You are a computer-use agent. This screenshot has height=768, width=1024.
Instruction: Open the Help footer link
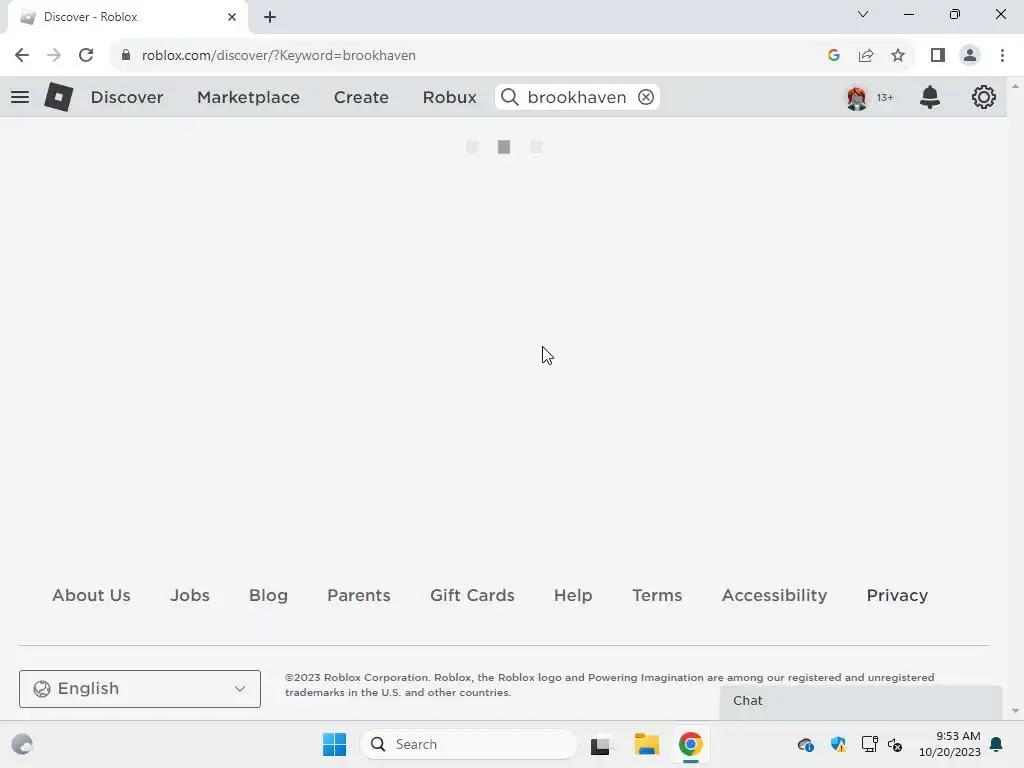coord(573,595)
